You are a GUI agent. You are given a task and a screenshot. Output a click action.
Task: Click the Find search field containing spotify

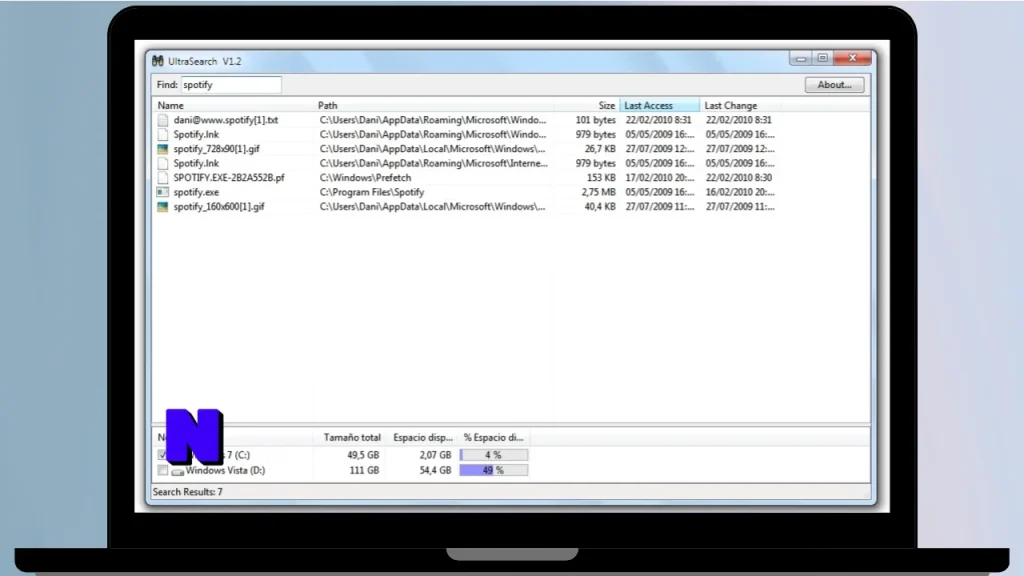231,85
